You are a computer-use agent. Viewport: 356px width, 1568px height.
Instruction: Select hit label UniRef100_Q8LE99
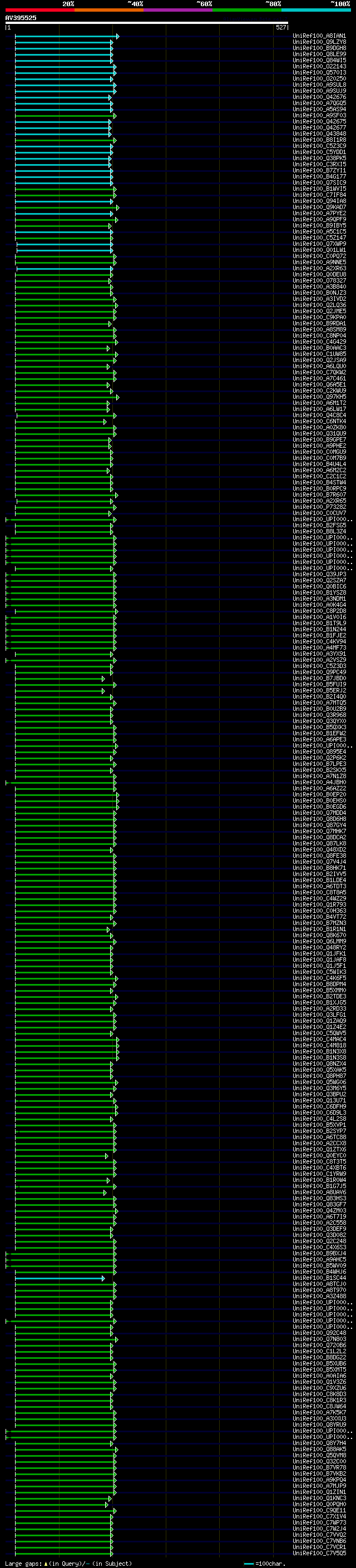tap(319, 54)
